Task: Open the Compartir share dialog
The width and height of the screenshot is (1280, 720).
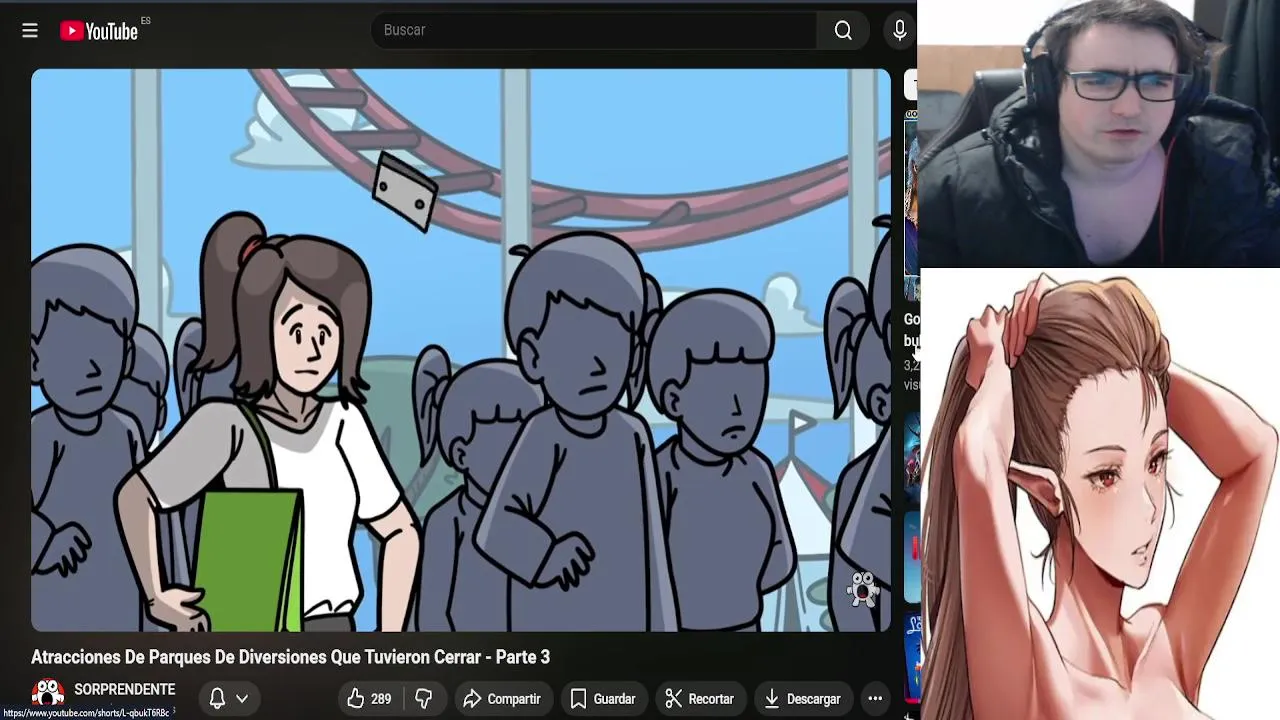Action: point(503,699)
